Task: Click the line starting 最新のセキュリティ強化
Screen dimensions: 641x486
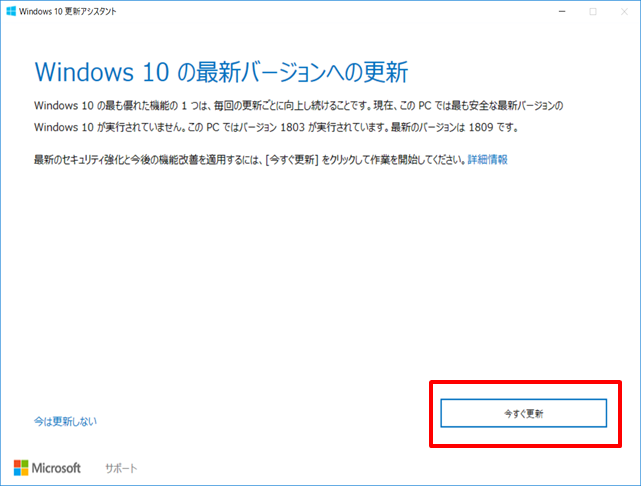Action: 251,159
